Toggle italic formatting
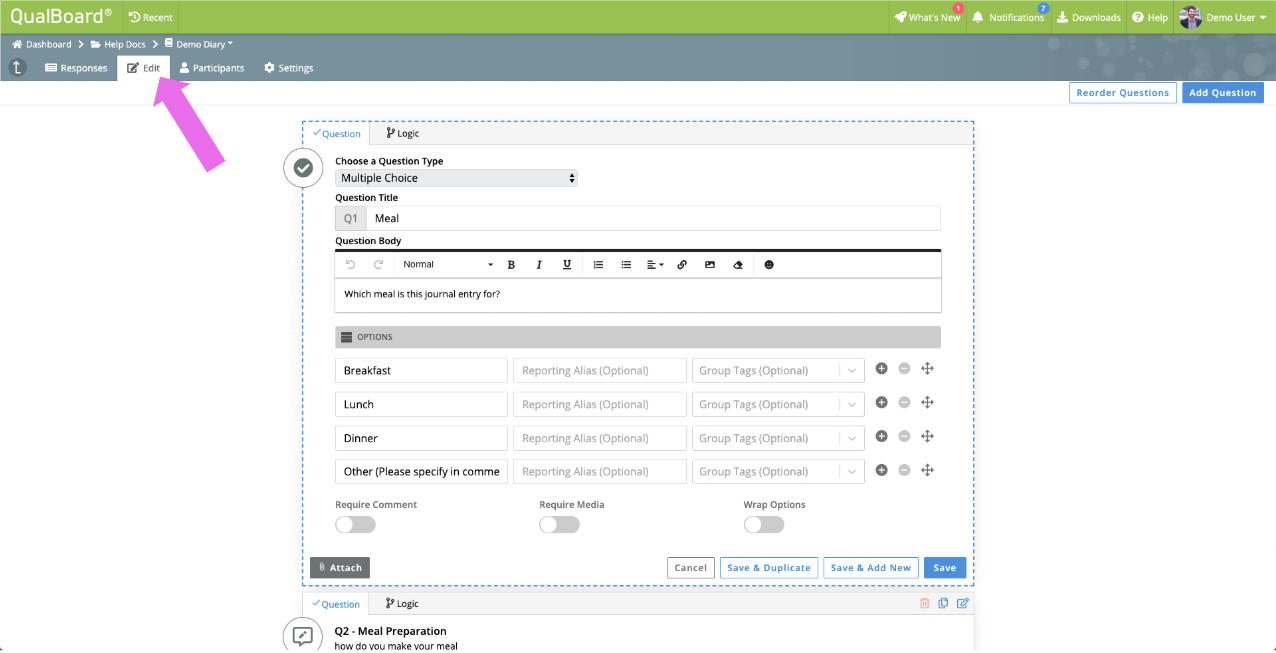Image resolution: width=1276 pixels, height=653 pixels. pos(539,265)
